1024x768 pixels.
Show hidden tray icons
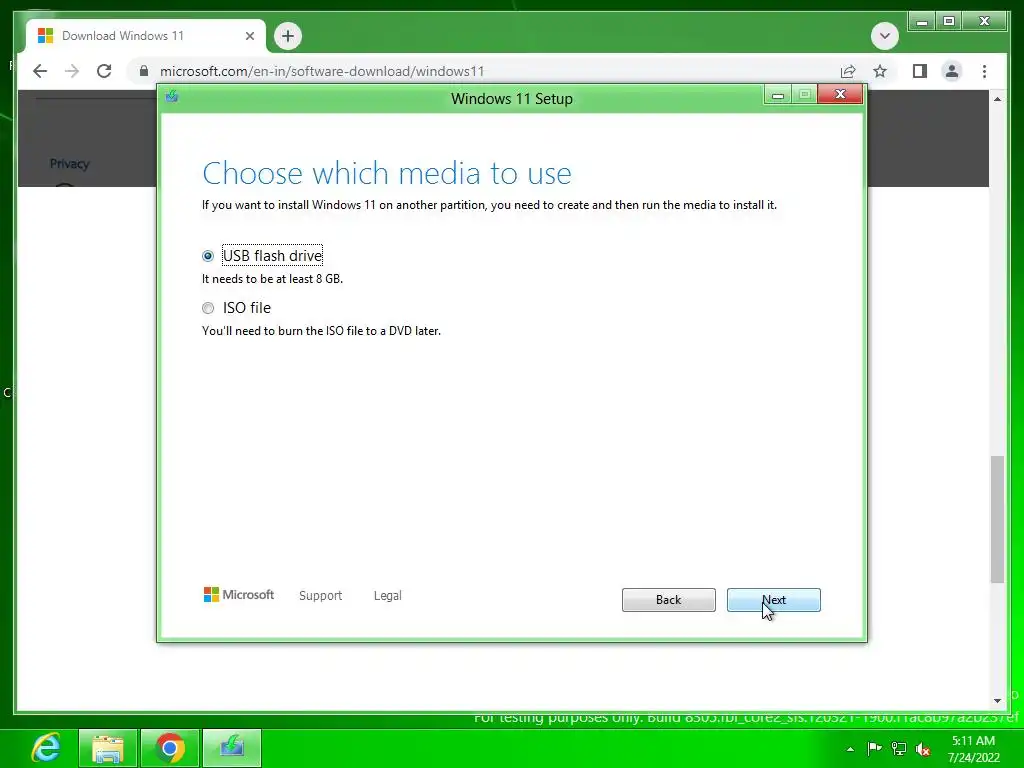pos(850,749)
